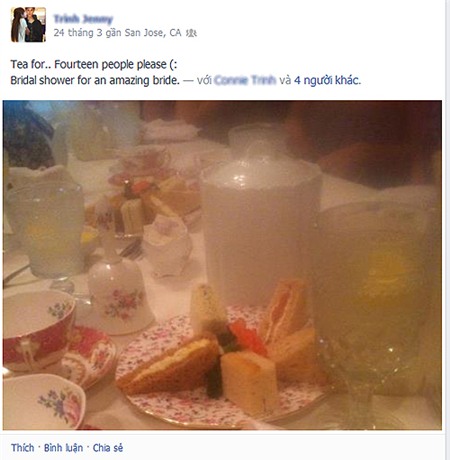The width and height of the screenshot is (450, 460).
Task: Click the blurred poster name link
Action: pyautogui.click(x=83, y=19)
